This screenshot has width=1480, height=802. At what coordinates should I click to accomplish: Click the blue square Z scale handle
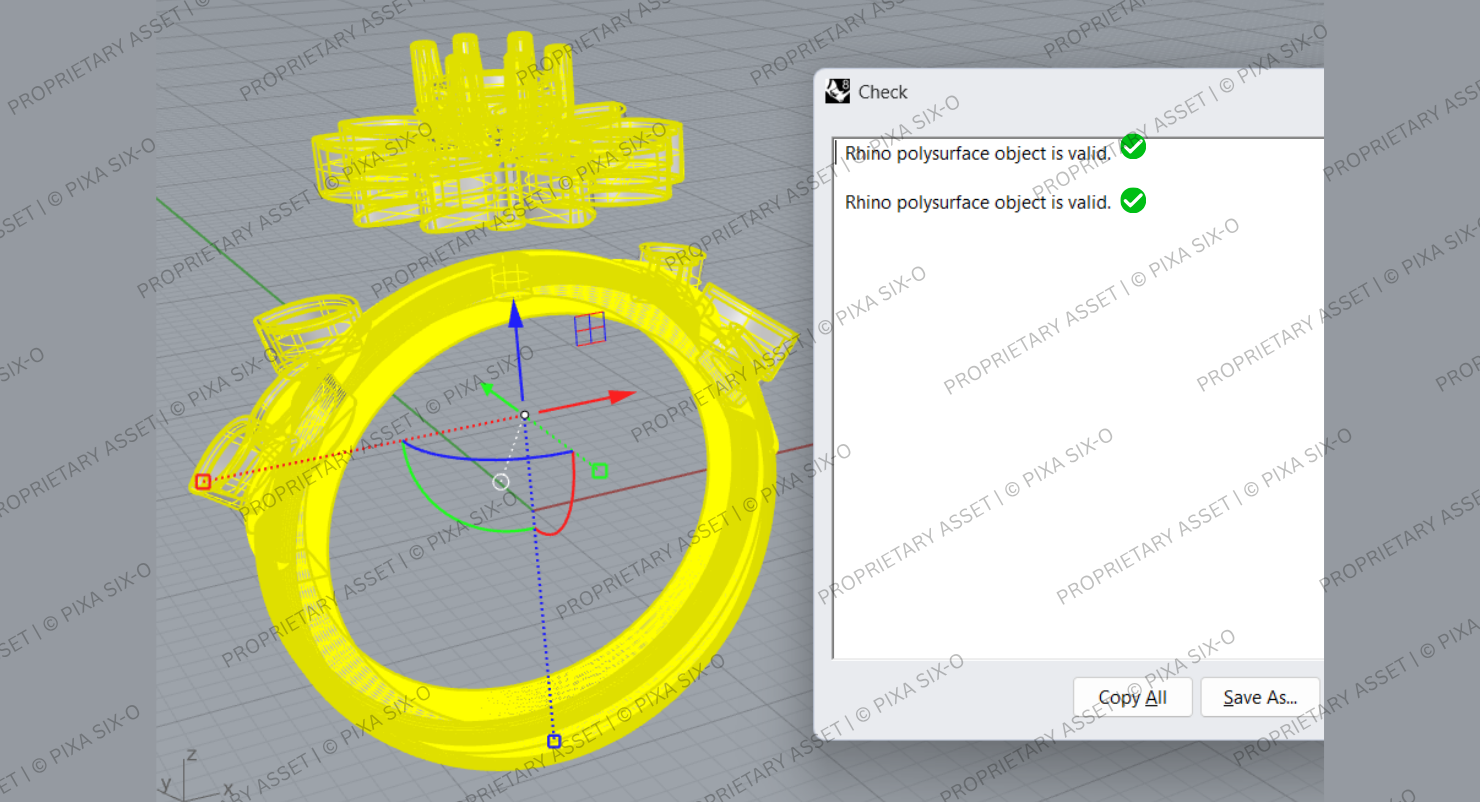tap(554, 741)
